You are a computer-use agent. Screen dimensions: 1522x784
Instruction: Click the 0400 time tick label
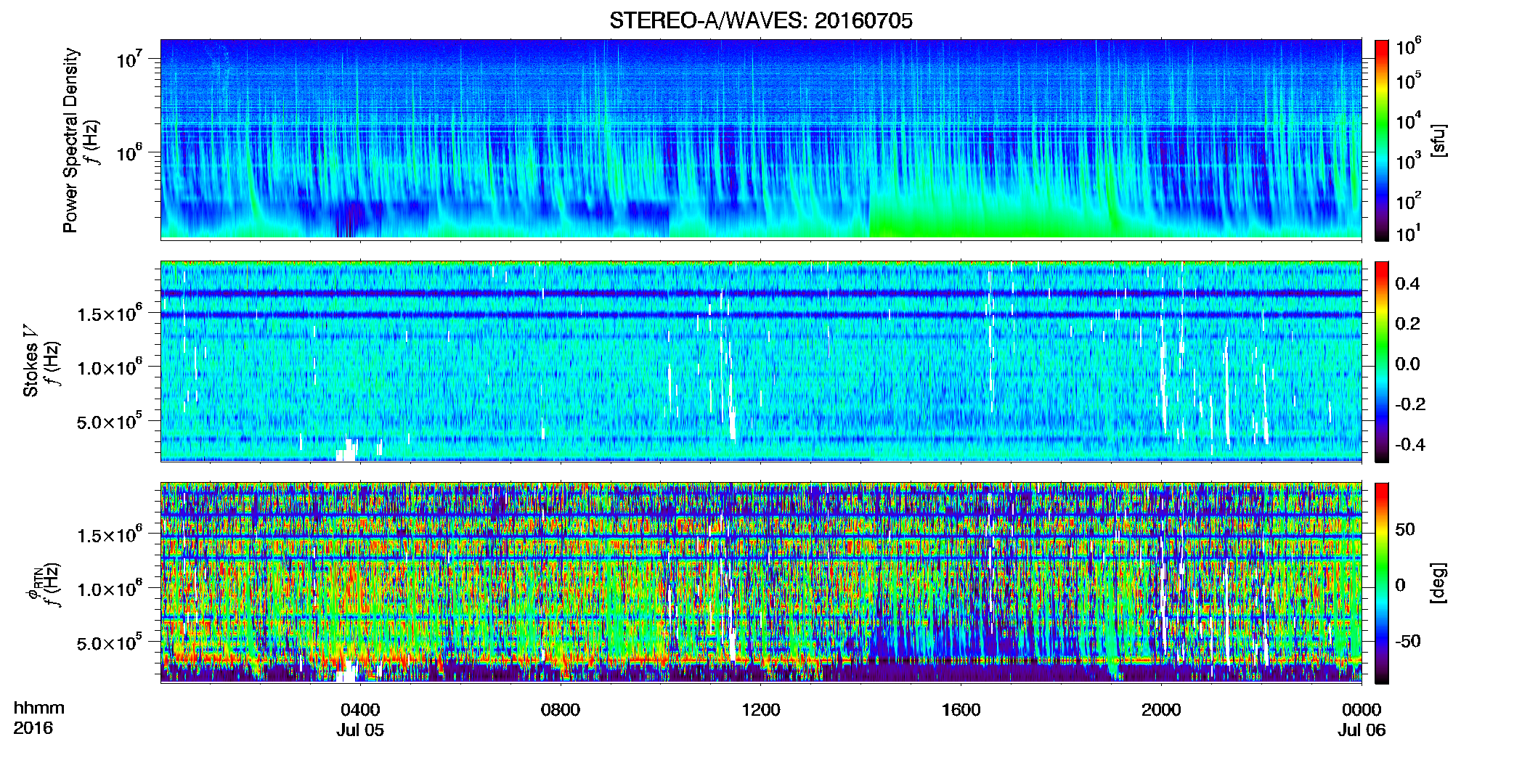(x=360, y=709)
